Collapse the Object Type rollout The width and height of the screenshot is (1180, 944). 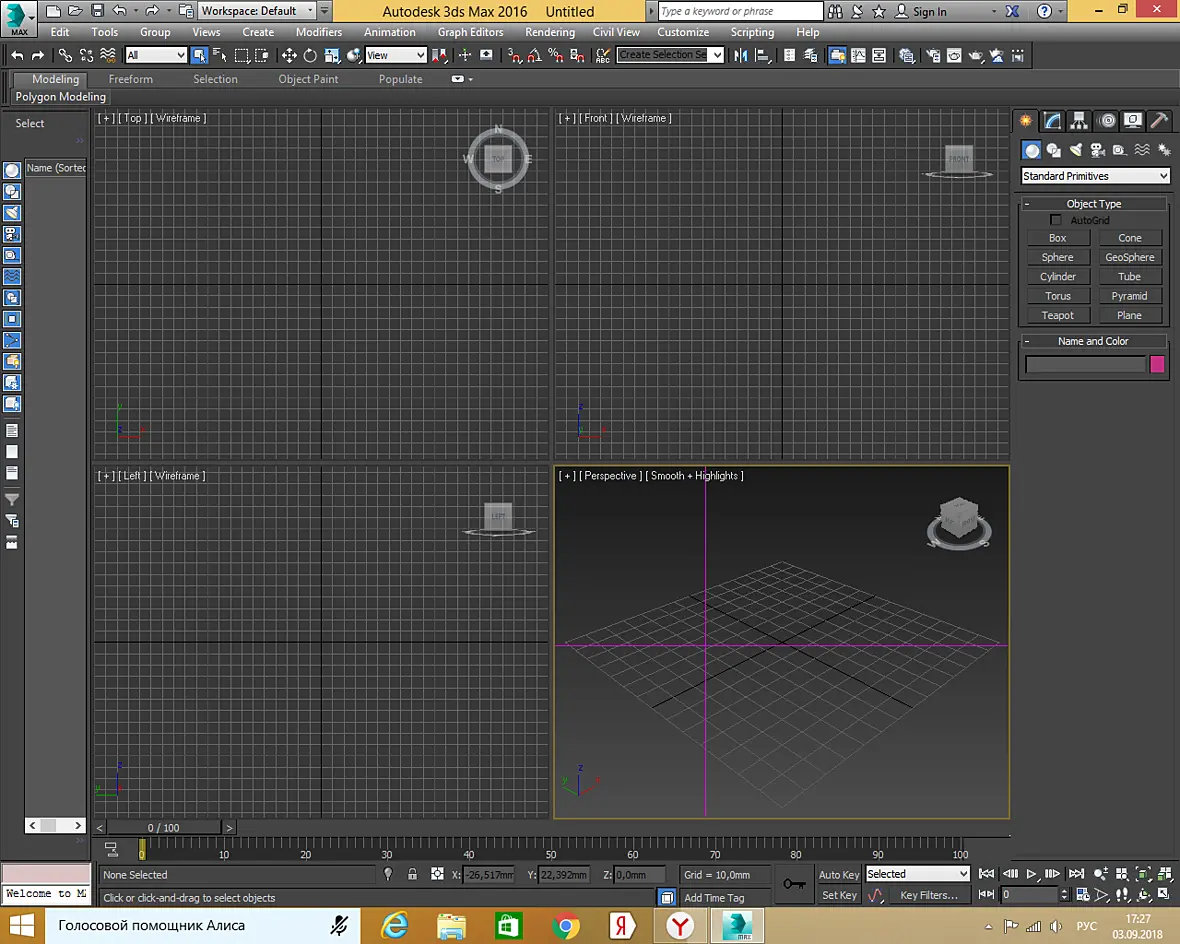(x=1093, y=203)
